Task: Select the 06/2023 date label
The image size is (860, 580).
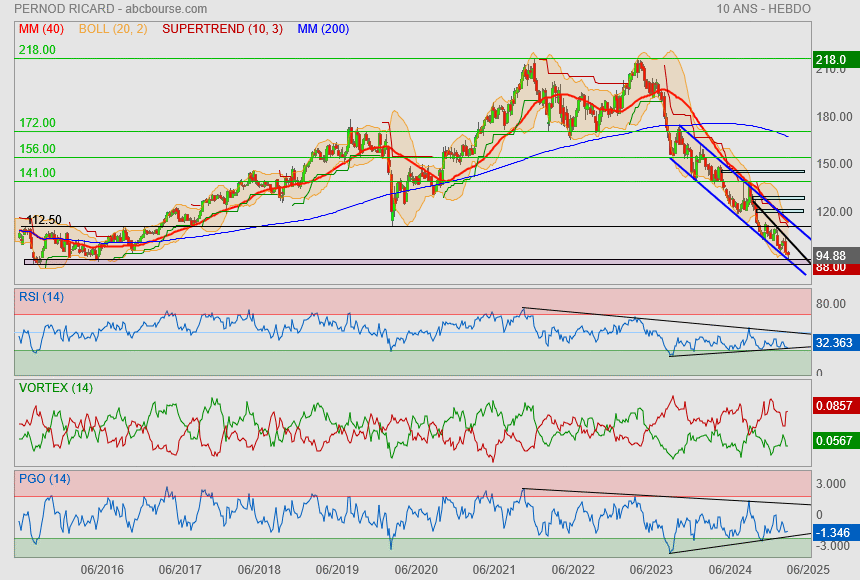Action: pyautogui.click(x=651, y=570)
